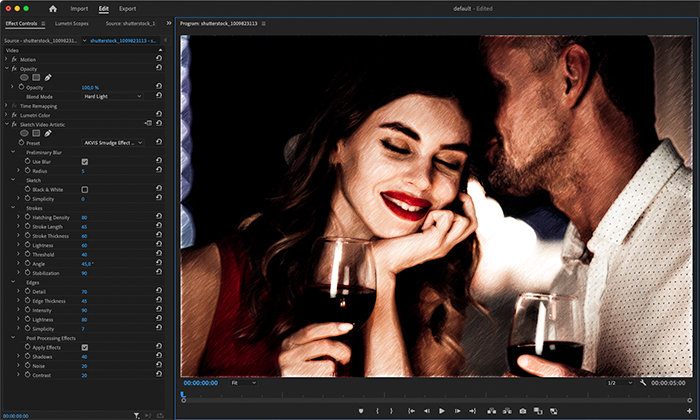Click the blue playhead on time ruler
Viewport: 700px width, 420px height.
(x=183, y=394)
